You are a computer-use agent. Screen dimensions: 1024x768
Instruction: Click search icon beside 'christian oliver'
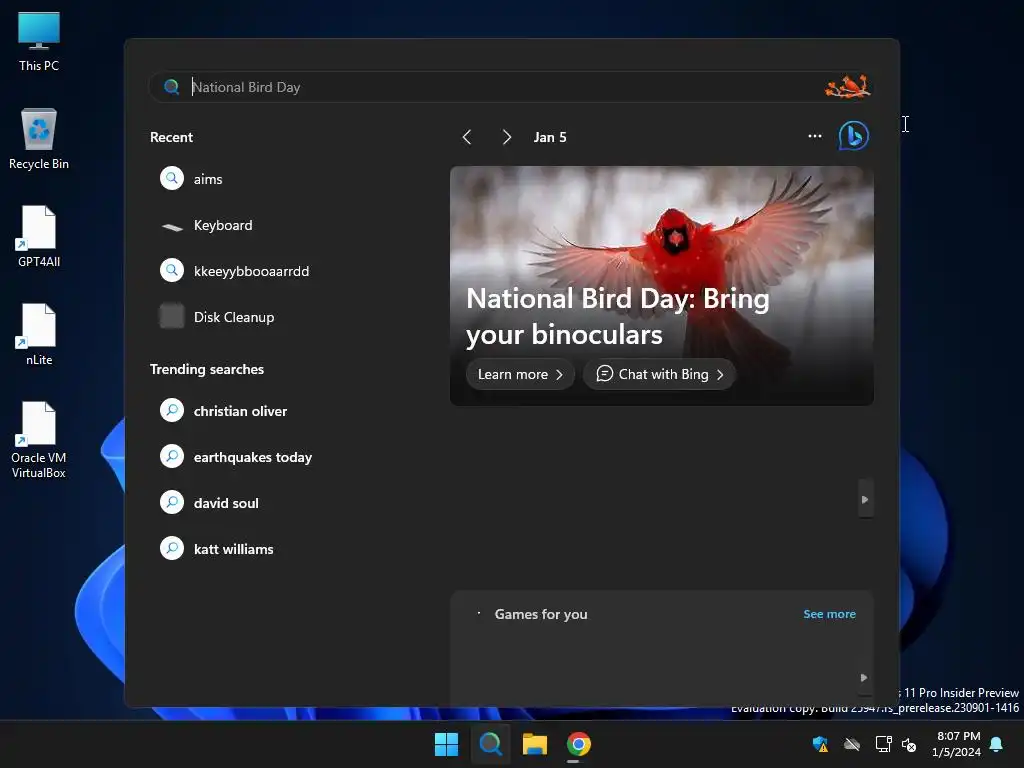point(172,410)
